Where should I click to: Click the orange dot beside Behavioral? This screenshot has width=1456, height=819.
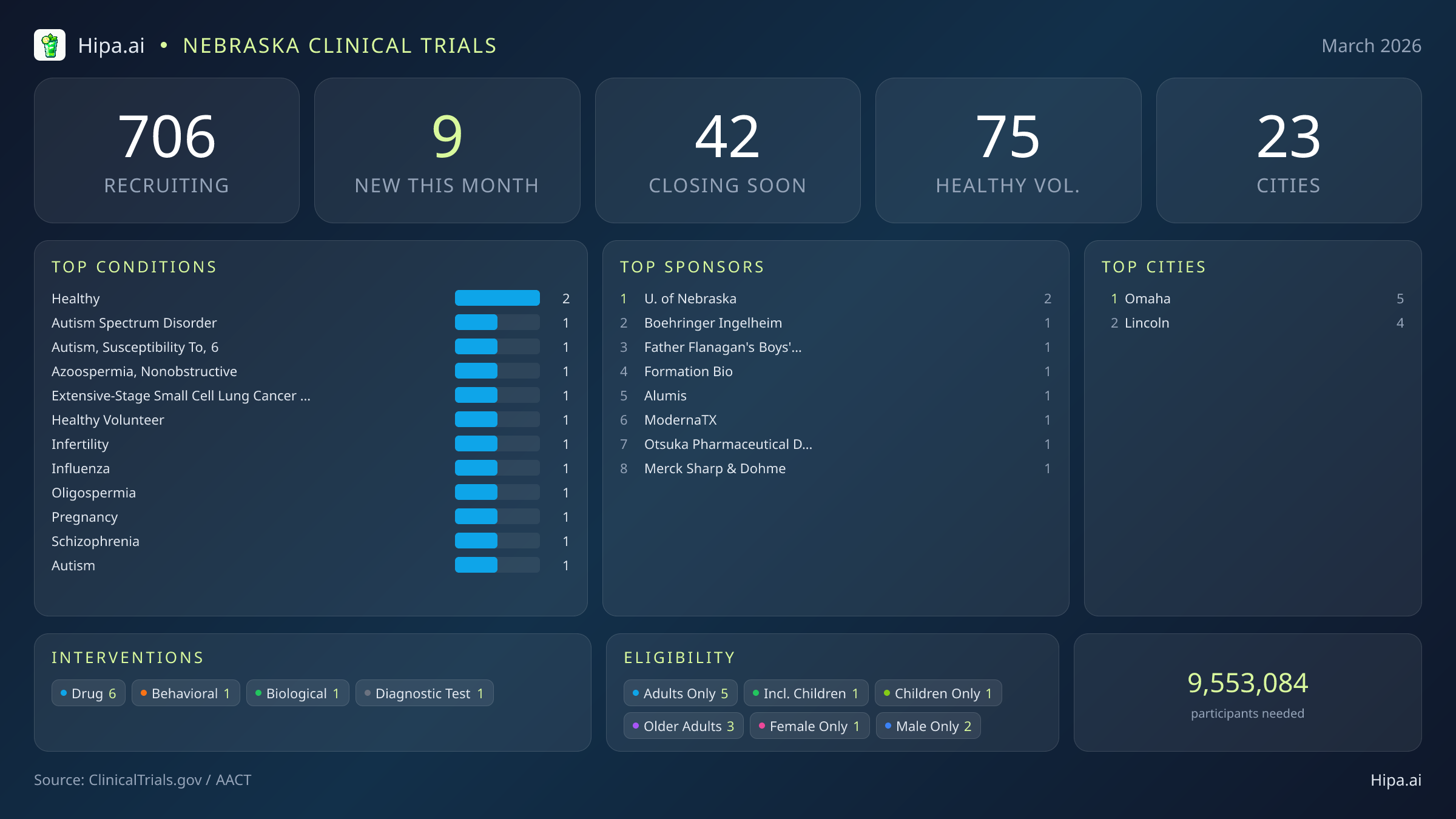tap(144, 693)
